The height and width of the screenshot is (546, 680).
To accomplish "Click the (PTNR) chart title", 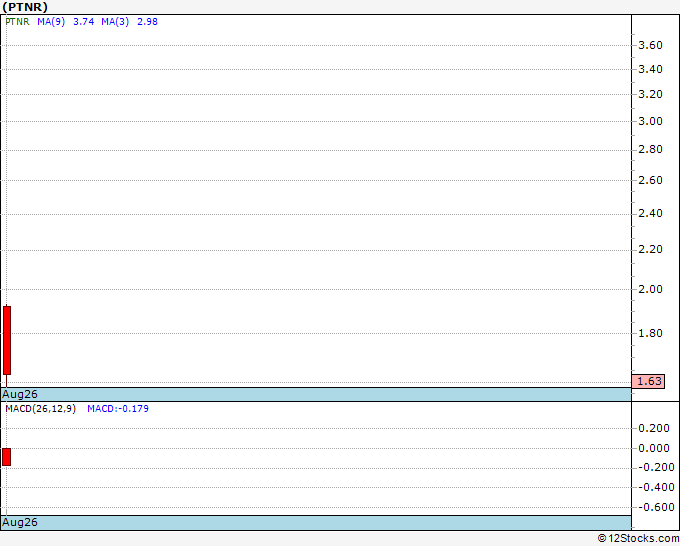I will 25,7.
